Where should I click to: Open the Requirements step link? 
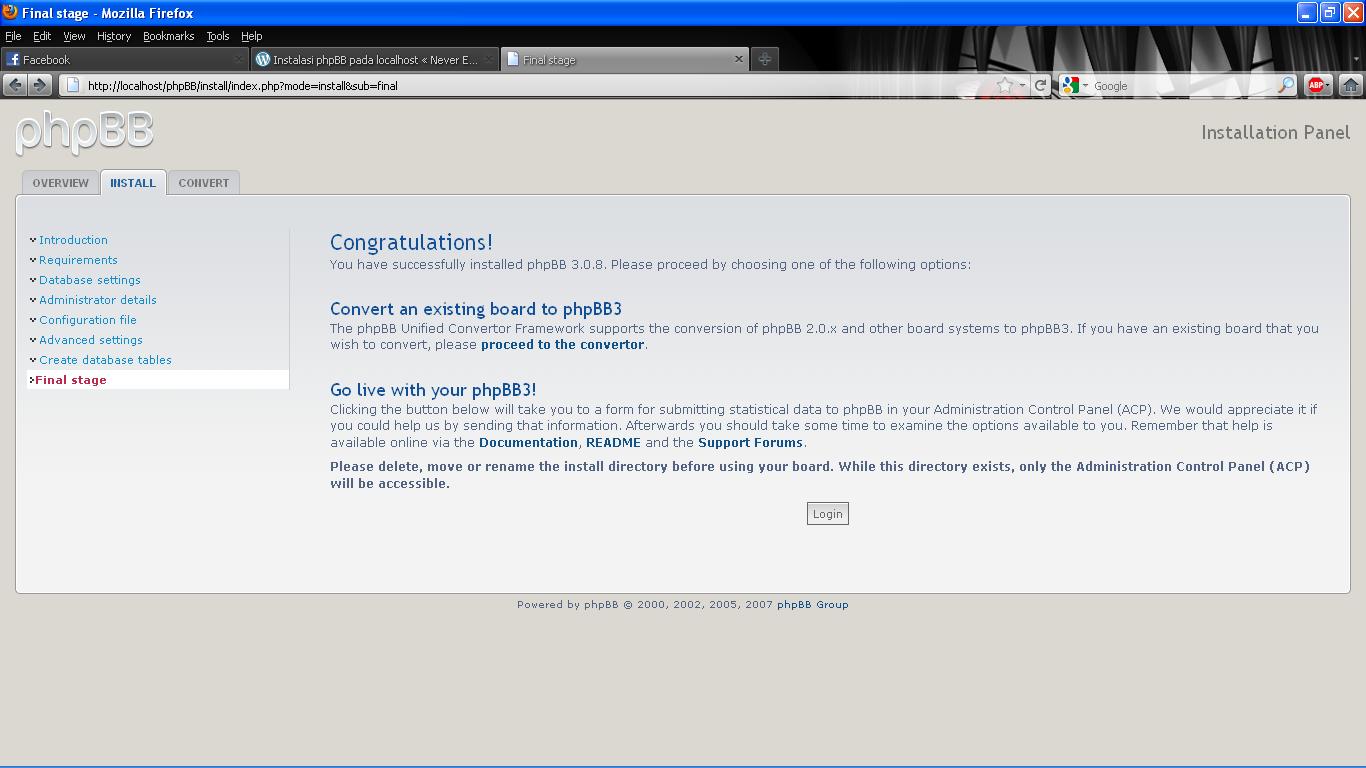pos(78,260)
